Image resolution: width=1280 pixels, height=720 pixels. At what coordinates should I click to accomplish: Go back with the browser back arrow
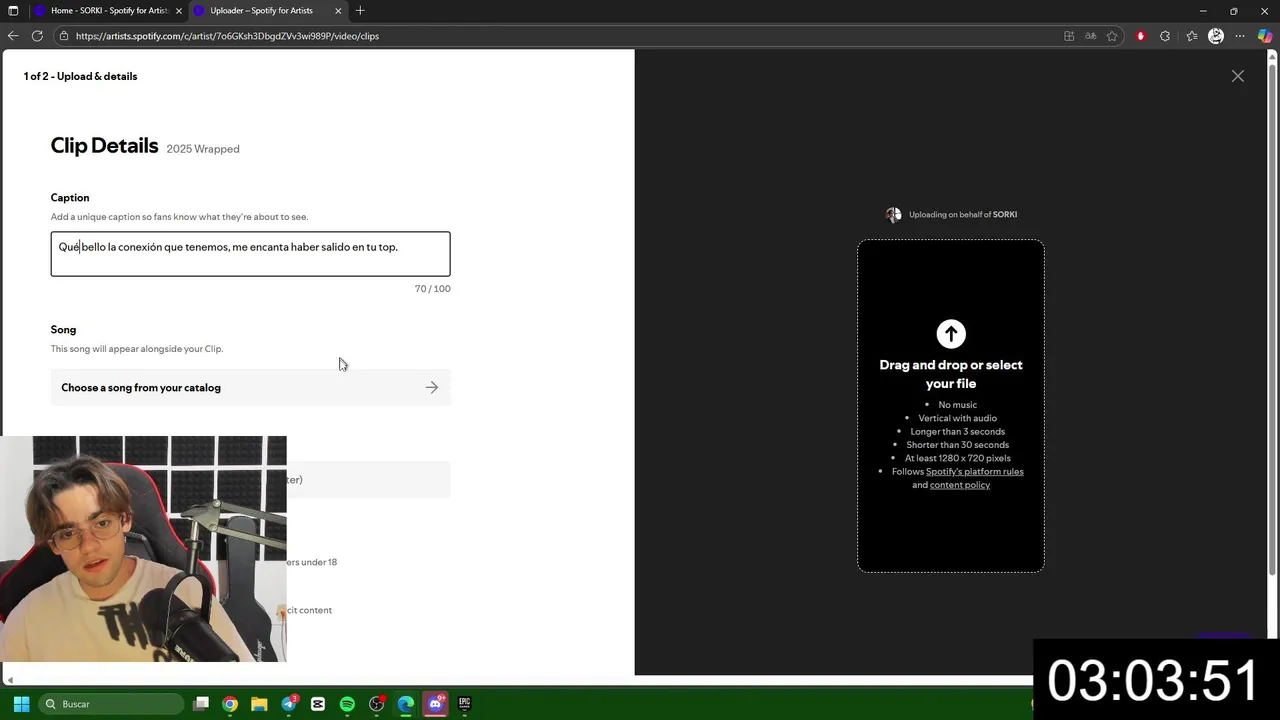tap(13, 36)
